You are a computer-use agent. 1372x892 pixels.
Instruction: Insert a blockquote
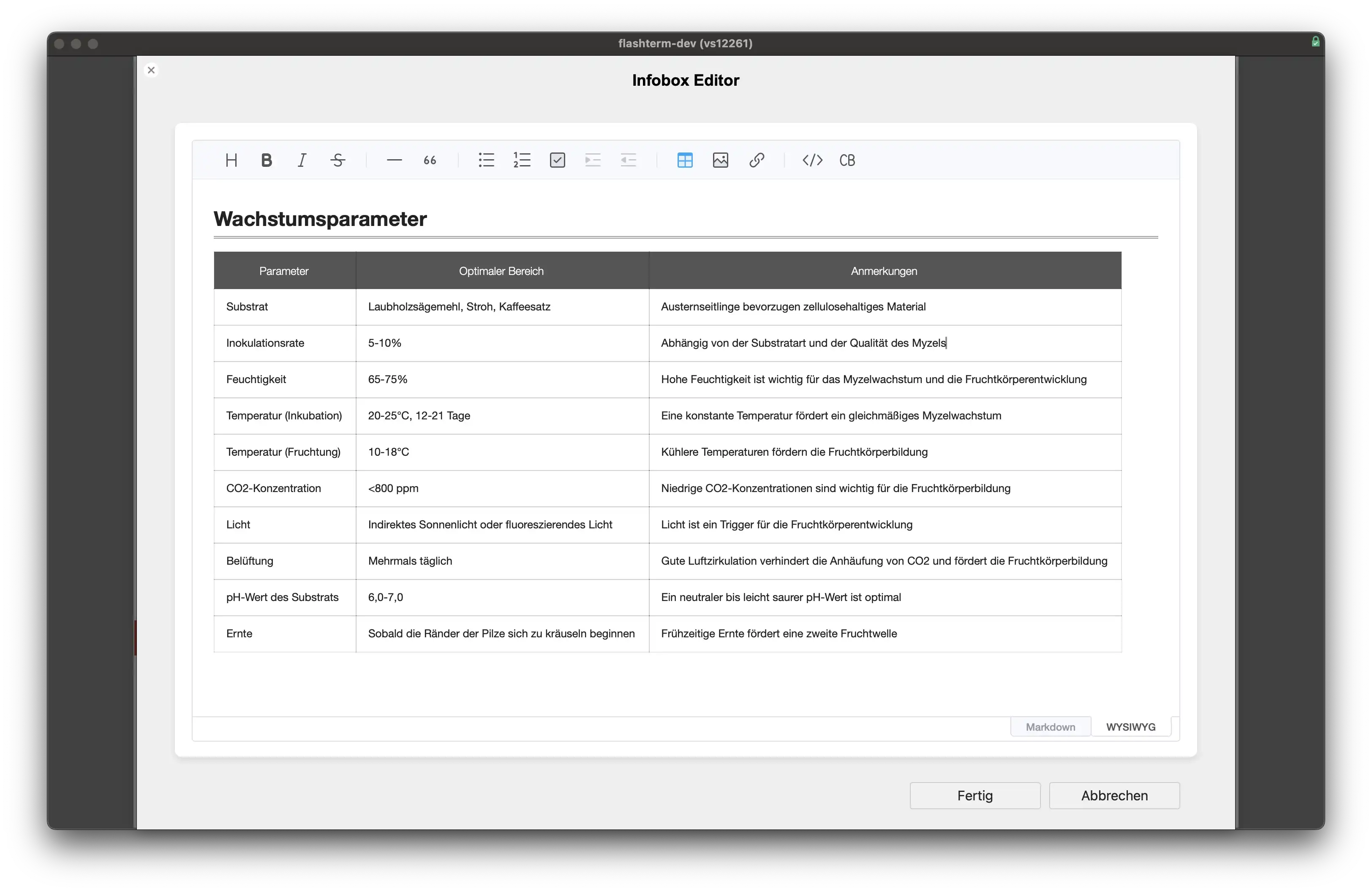(430, 160)
